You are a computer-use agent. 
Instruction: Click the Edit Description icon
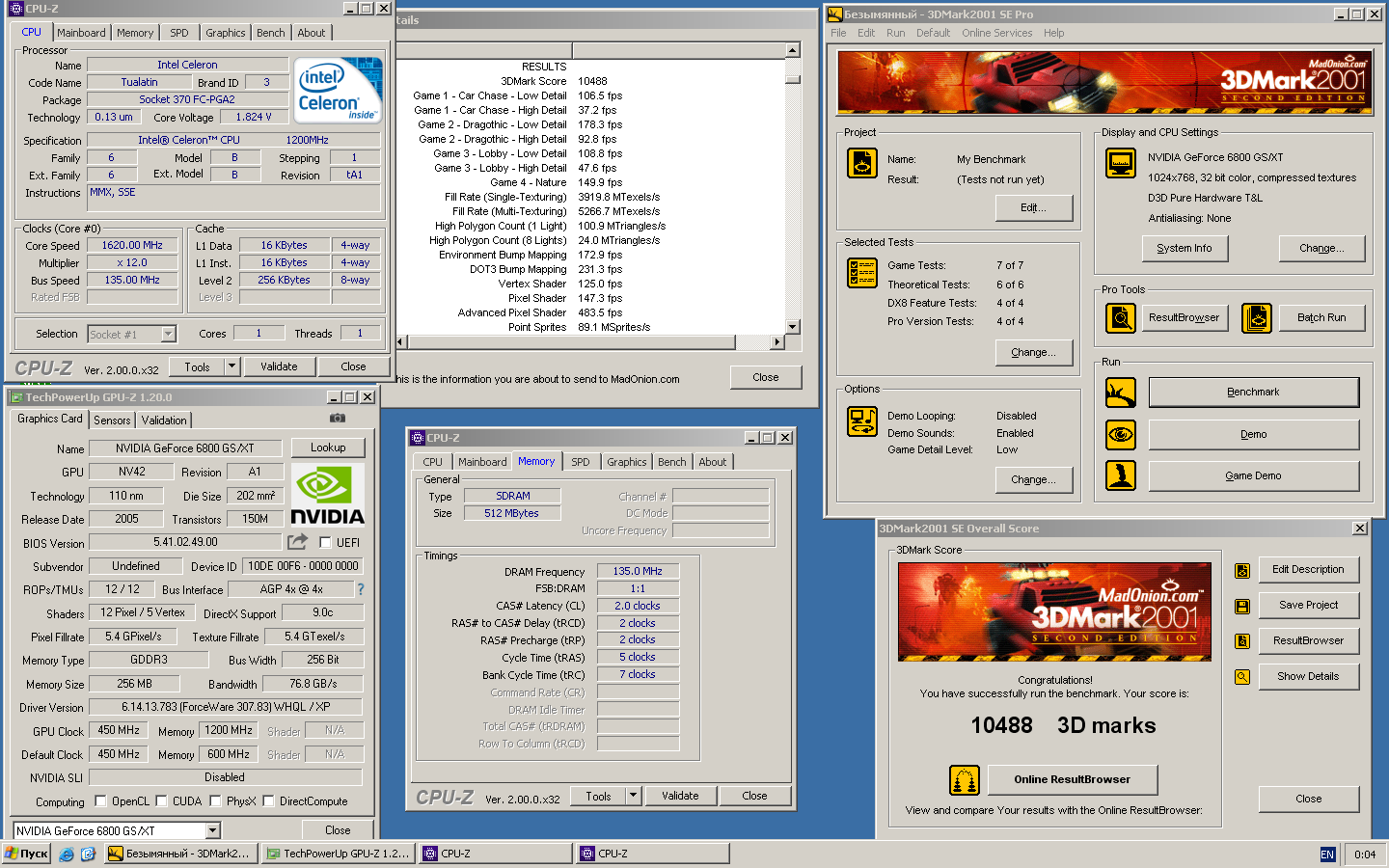[1242, 571]
